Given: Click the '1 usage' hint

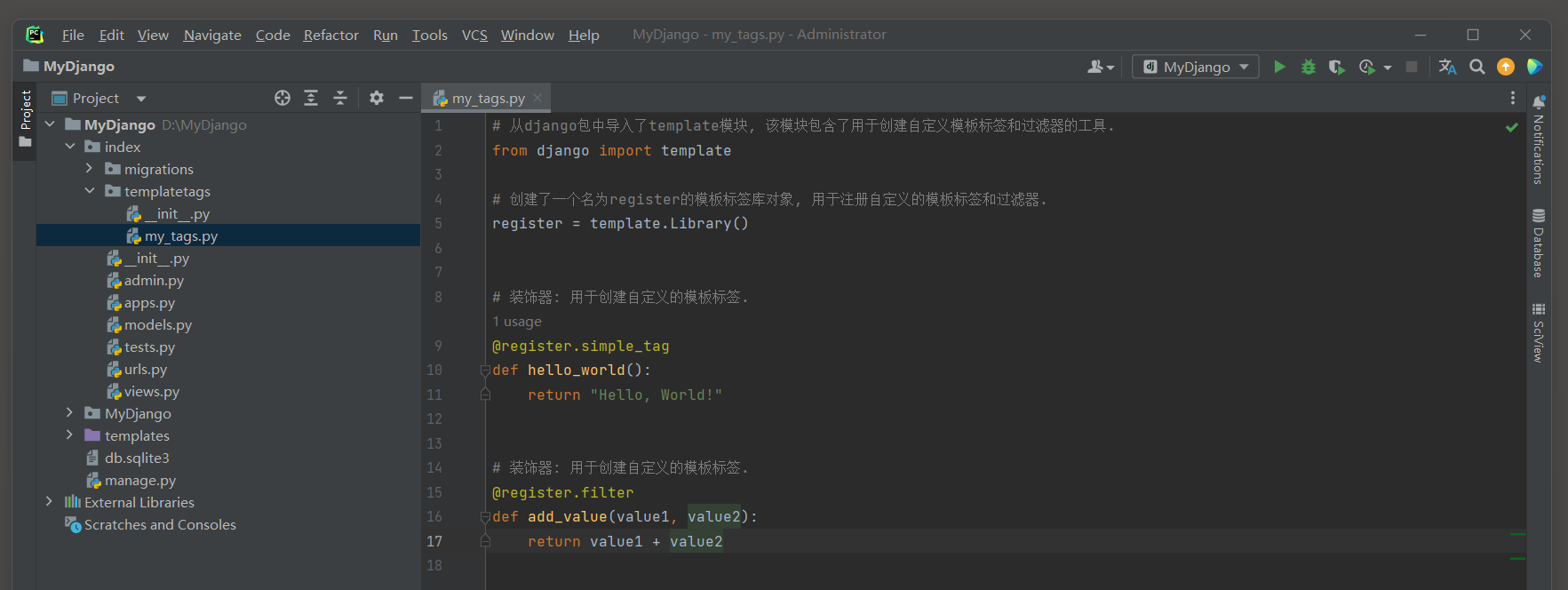Looking at the screenshot, I should [517, 322].
